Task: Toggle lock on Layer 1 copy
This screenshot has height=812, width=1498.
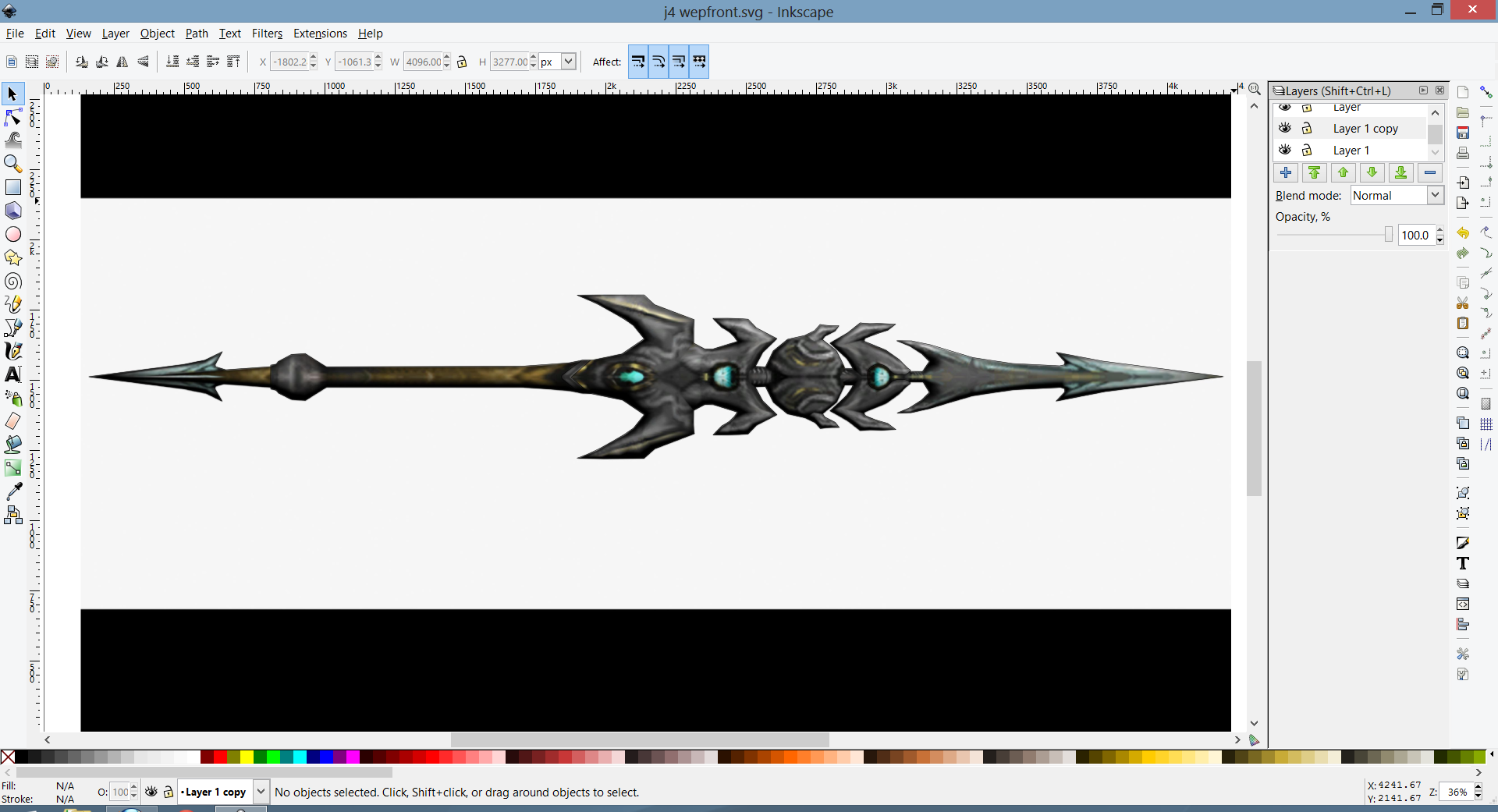Action: click(x=1307, y=128)
